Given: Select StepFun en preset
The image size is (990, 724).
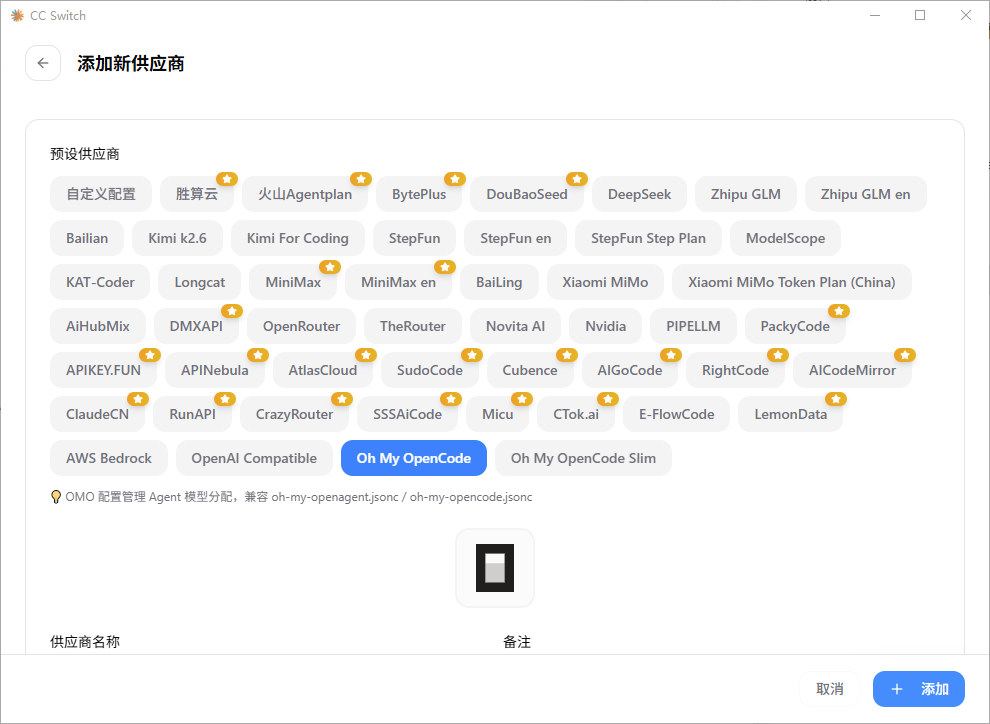Looking at the screenshot, I should click(516, 238).
